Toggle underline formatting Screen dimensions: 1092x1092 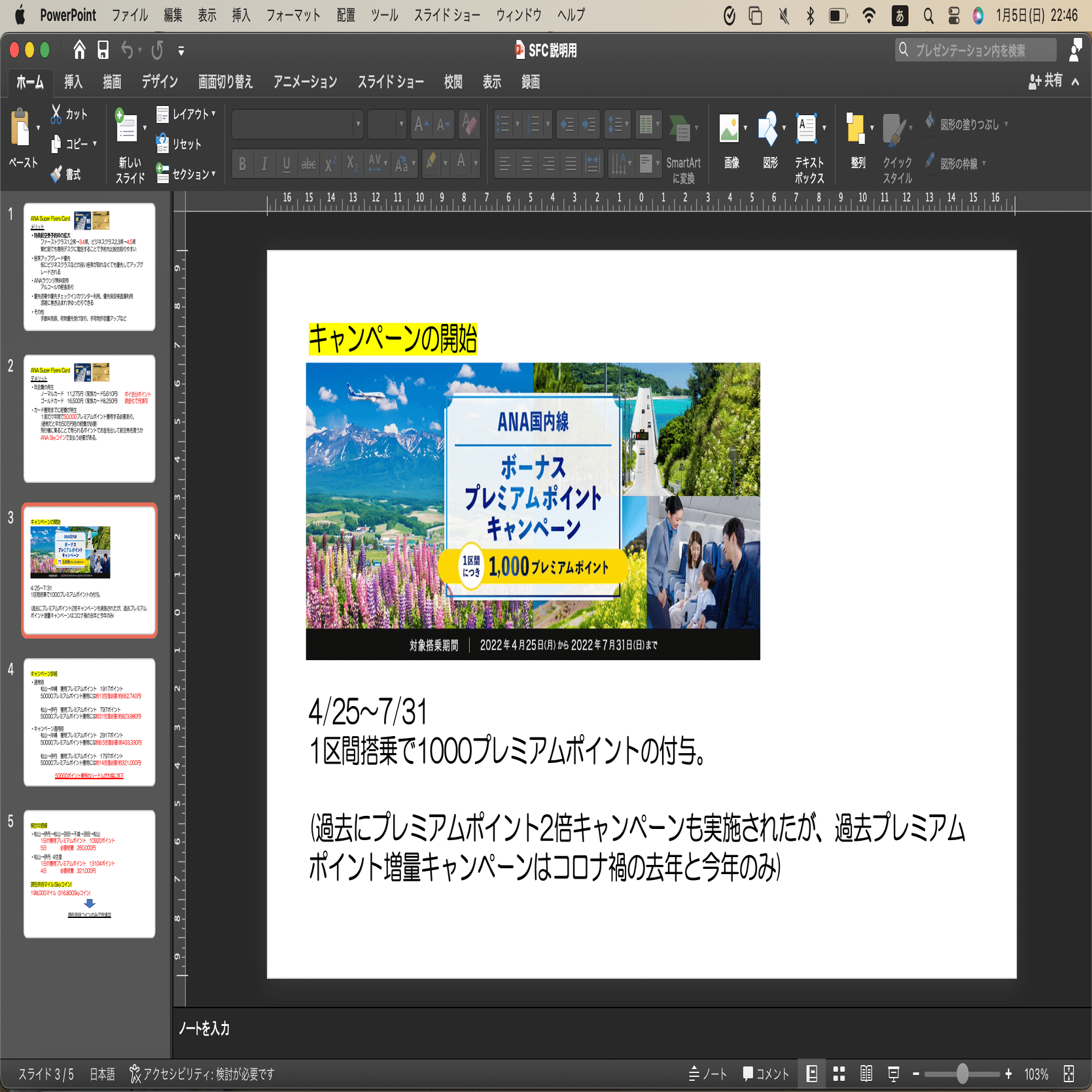point(286,164)
